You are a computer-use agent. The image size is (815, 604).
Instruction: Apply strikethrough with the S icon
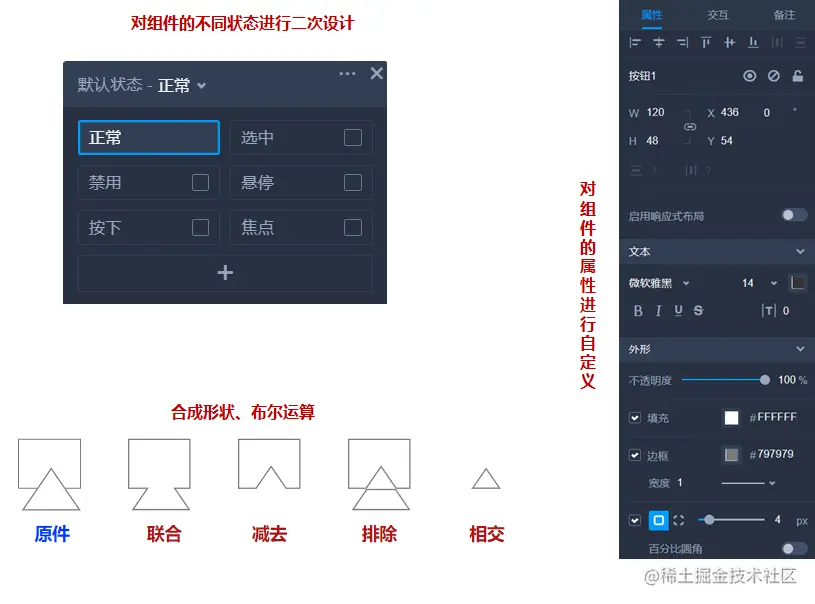698,311
